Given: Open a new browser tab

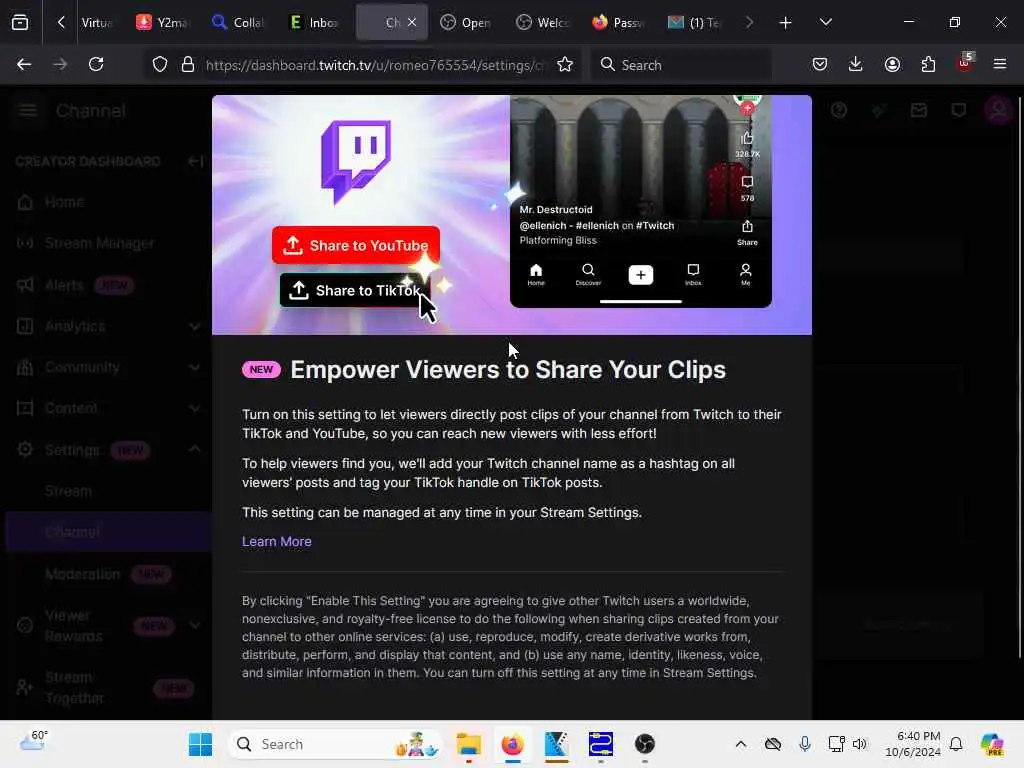Looking at the screenshot, I should pyautogui.click(x=786, y=23).
